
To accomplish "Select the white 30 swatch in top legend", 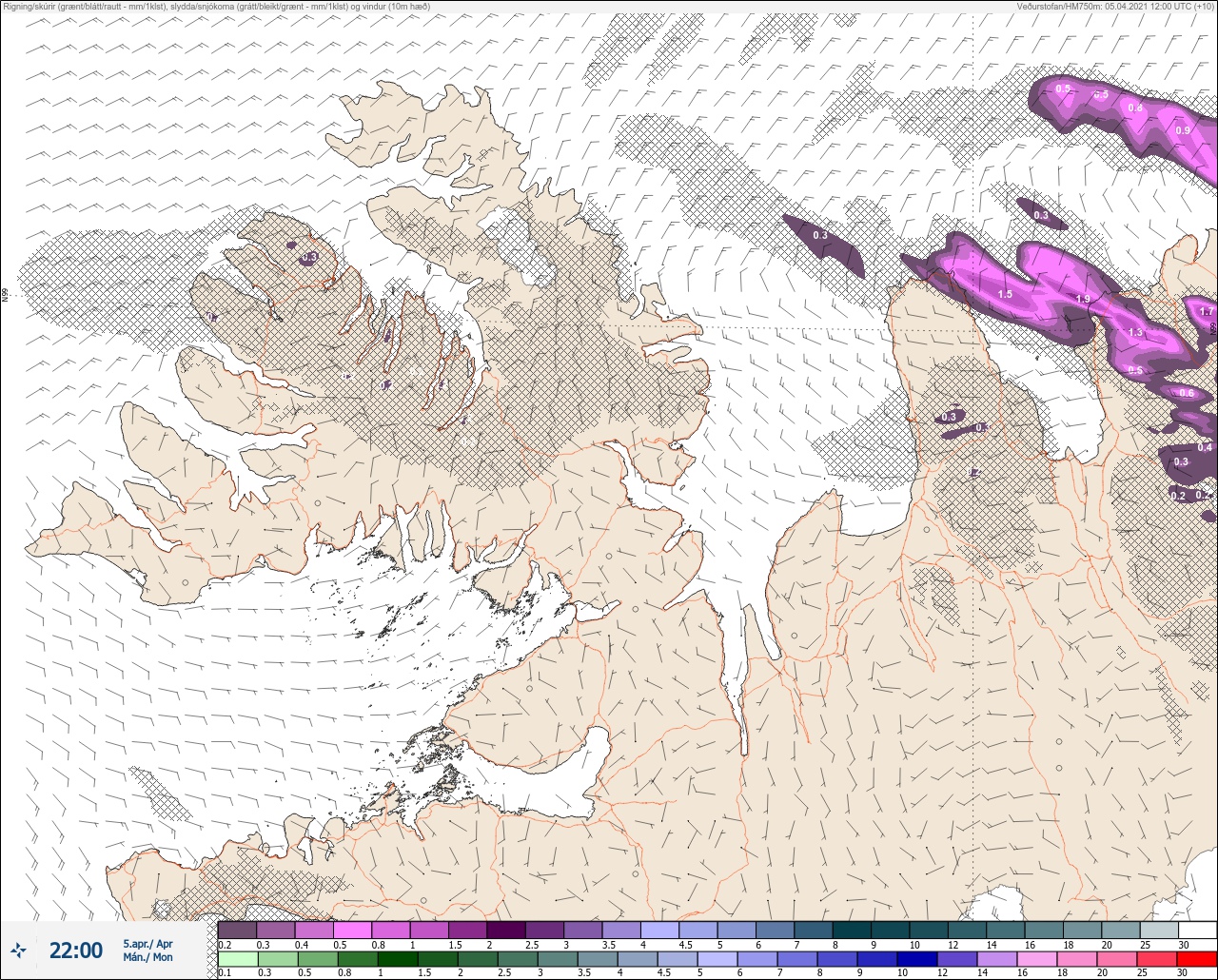I will [1197, 930].
